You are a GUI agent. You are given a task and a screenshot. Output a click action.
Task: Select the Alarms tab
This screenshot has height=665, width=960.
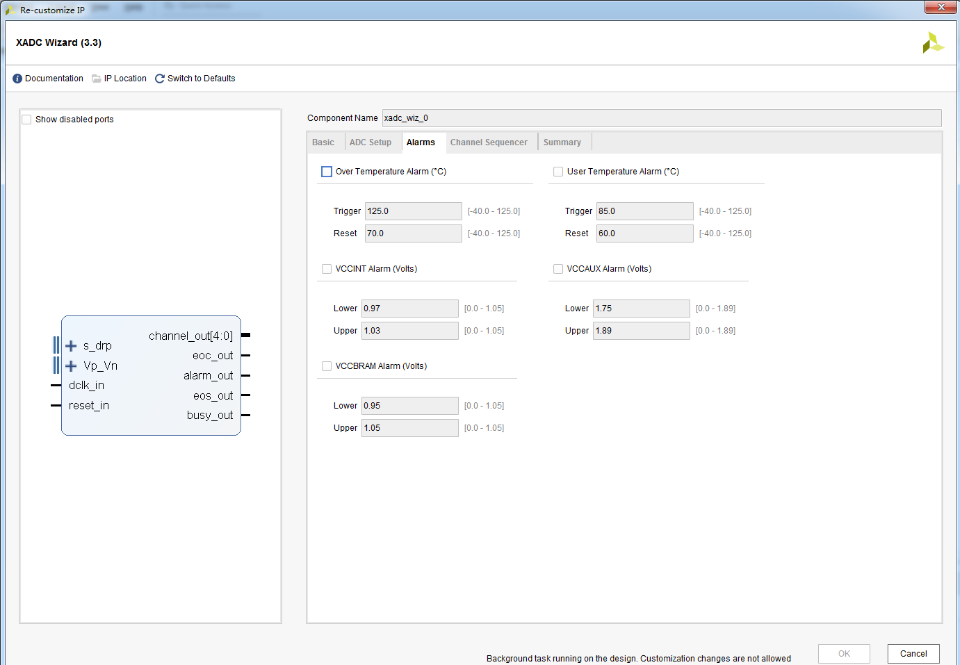[421, 142]
